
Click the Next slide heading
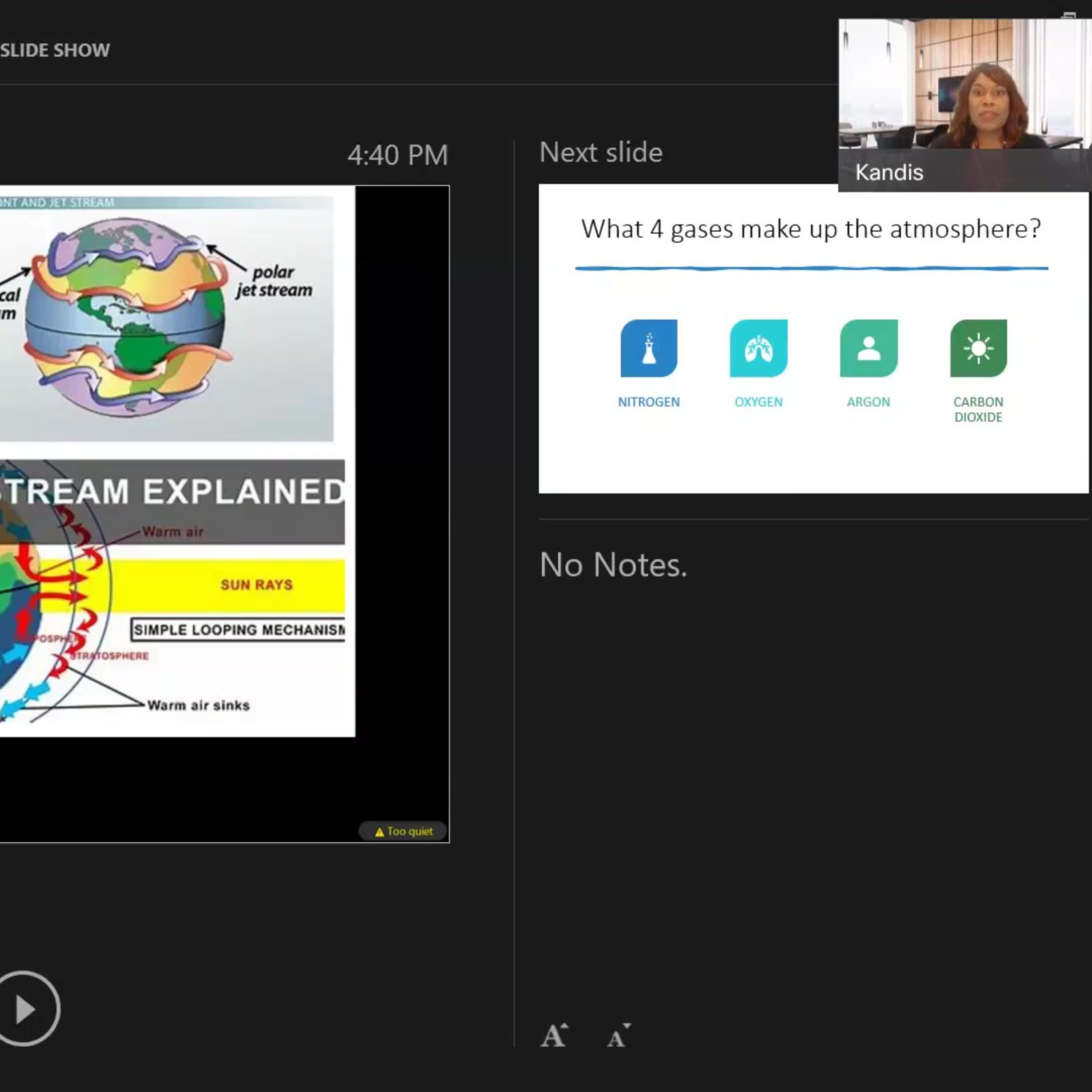[601, 153]
